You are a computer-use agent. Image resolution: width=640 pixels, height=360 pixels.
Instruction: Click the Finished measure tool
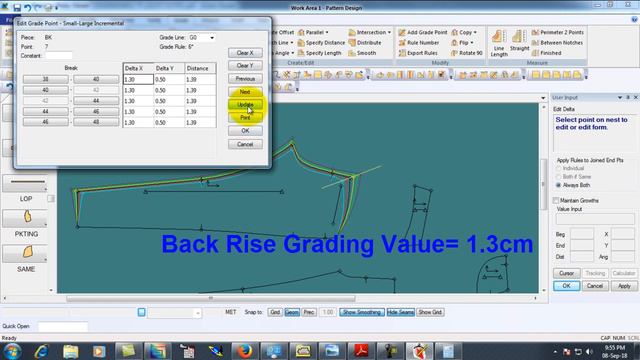(547, 53)
